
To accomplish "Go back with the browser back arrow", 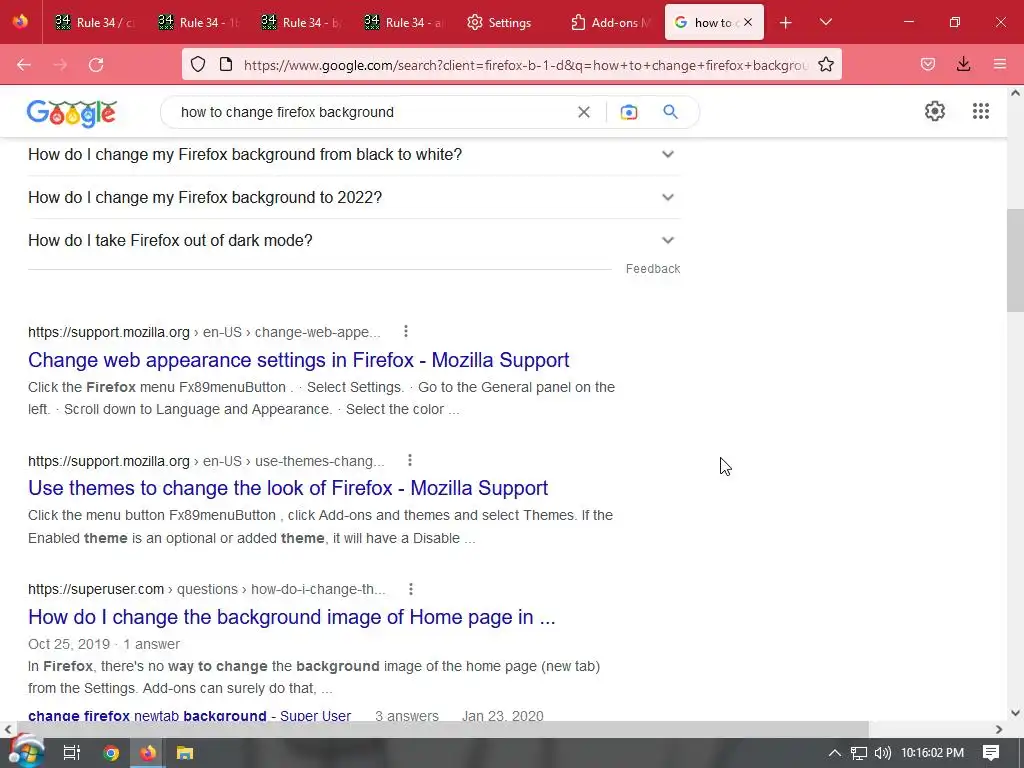I will point(24,65).
